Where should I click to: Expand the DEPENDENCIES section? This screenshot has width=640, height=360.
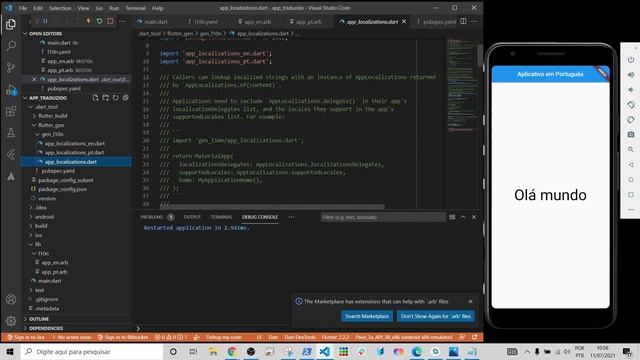pyautogui.click(x=25, y=328)
